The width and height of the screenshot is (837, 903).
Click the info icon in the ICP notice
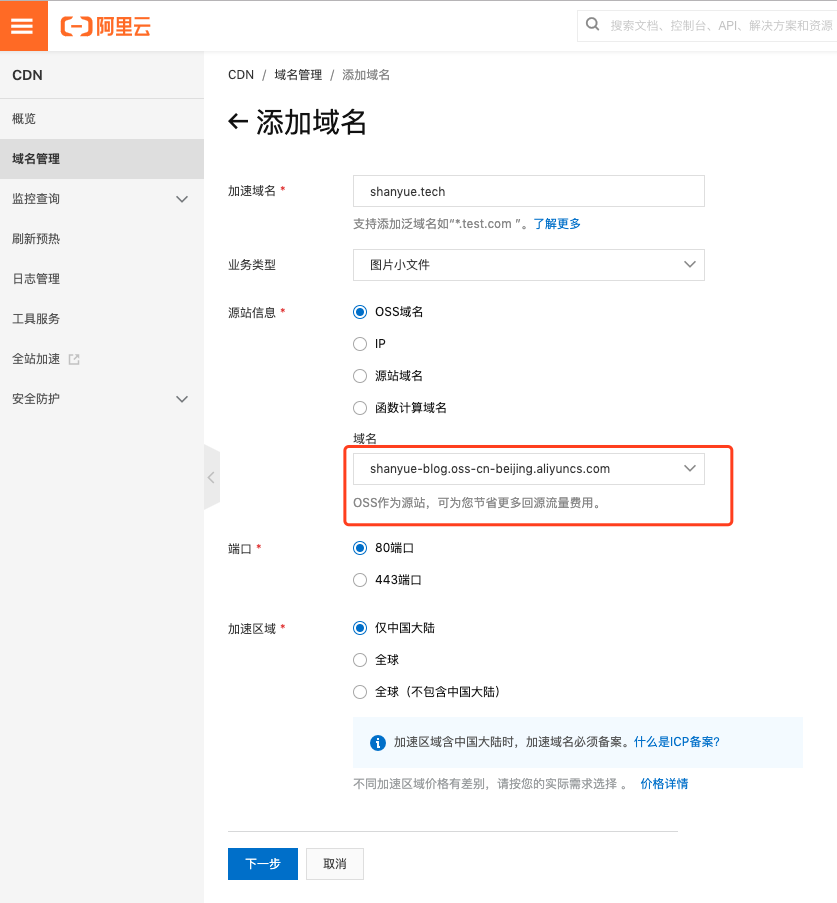pos(378,742)
